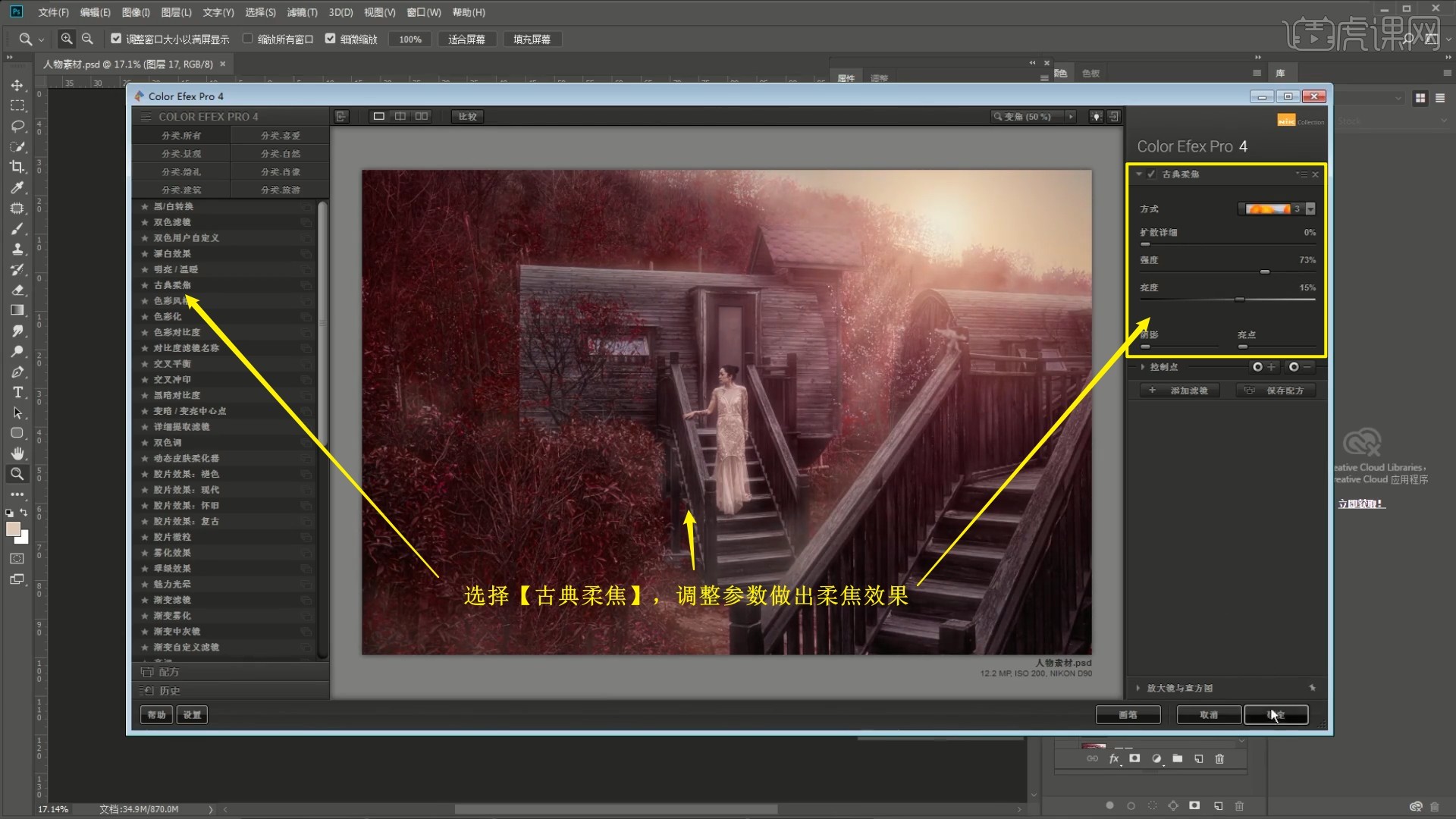Expand the 放大镜与直方图 panel

pyautogui.click(x=1138, y=689)
